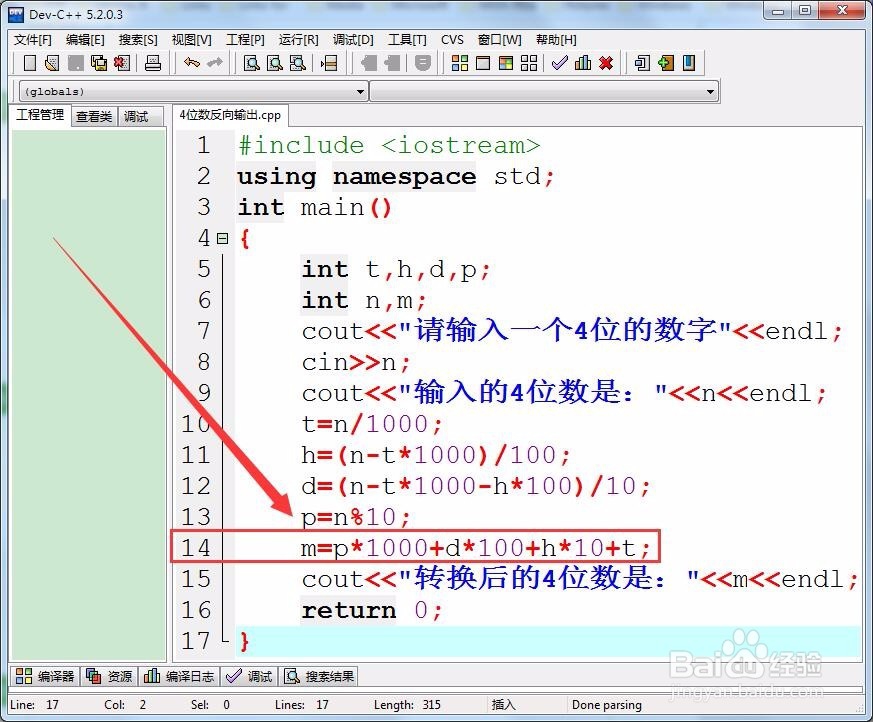Image resolution: width=873 pixels, height=722 pixels.
Task: Open the Replace dialog icon
Action: [x=275, y=63]
